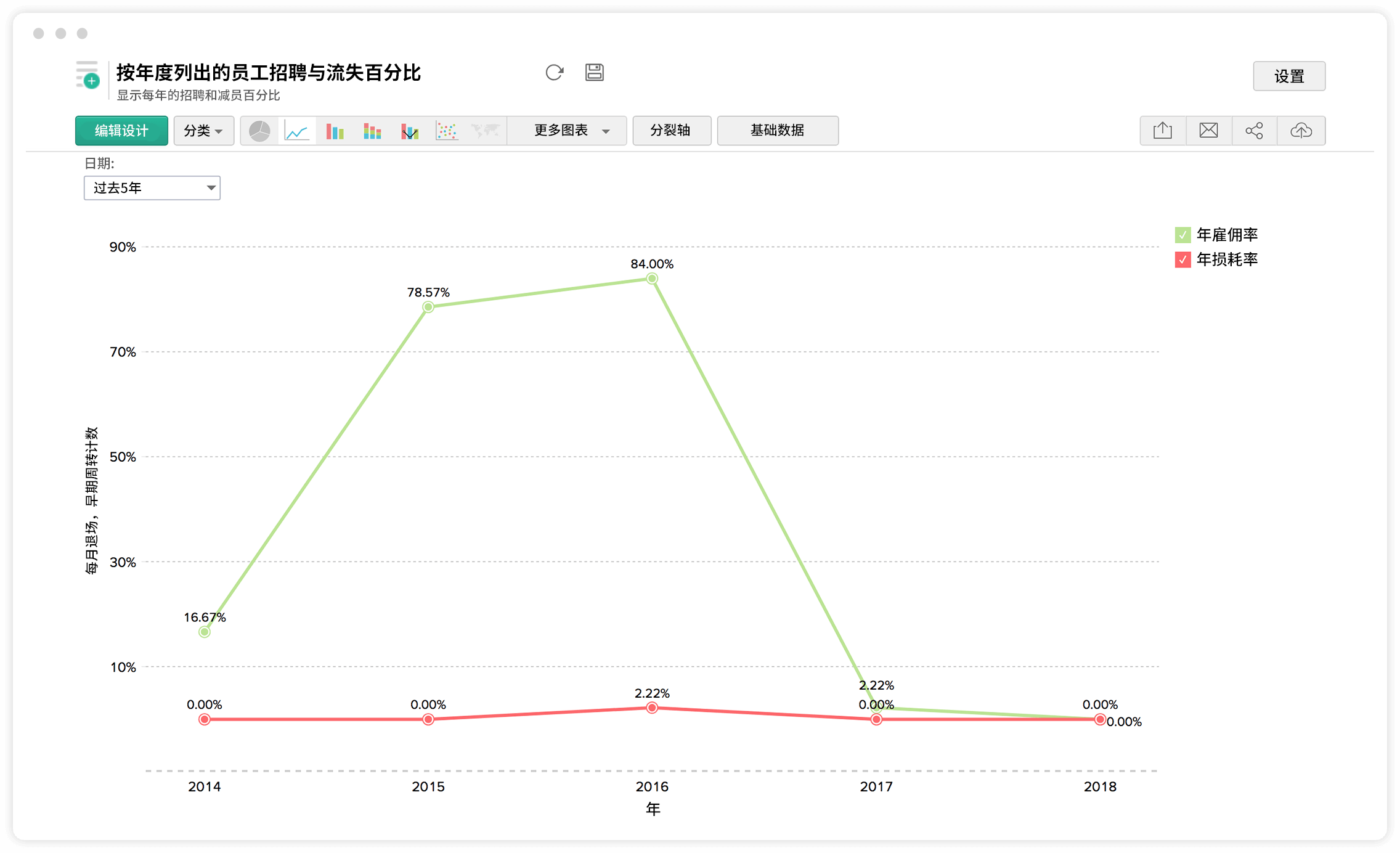
Task: Open the 过去5年 date filter
Action: (x=152, y=188)
